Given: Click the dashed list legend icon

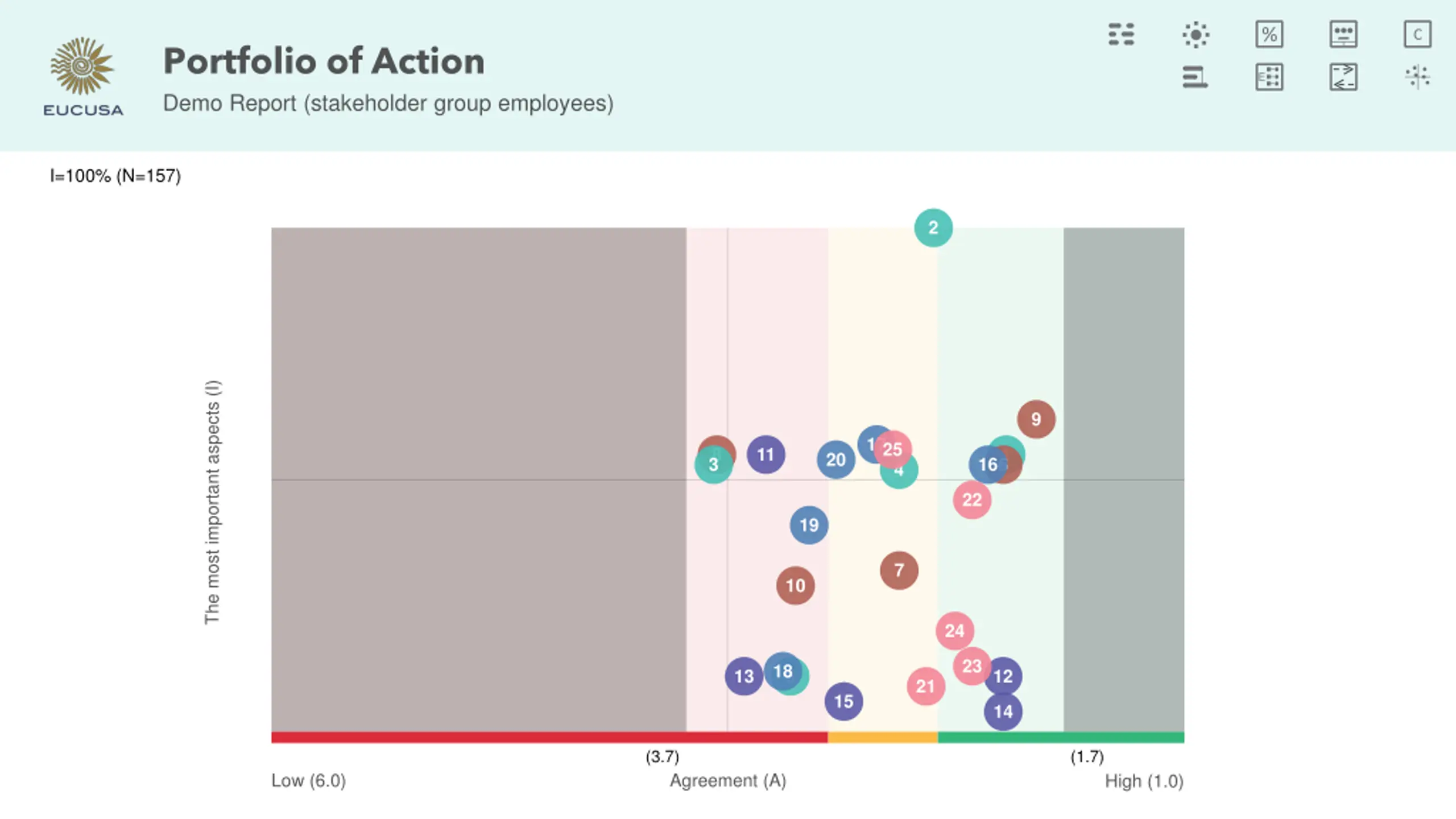Looking at the screenshot, I should coord(1121,35).
